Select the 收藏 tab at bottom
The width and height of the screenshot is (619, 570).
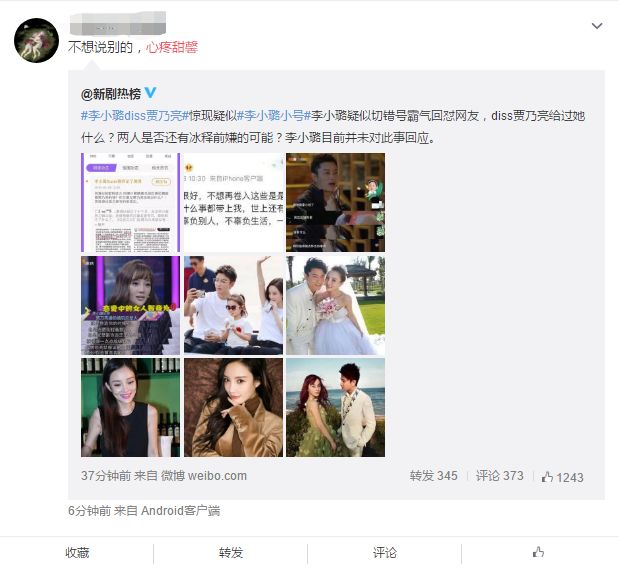(77, 552)
